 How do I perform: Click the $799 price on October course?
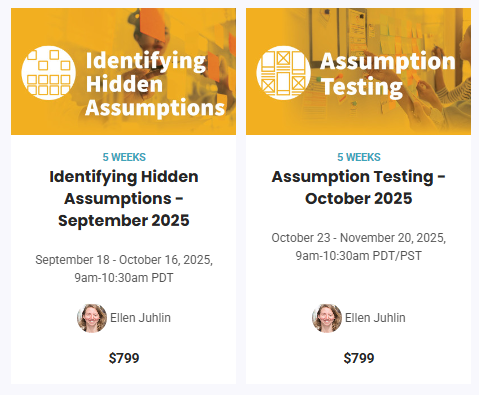[x=359, y=358]
